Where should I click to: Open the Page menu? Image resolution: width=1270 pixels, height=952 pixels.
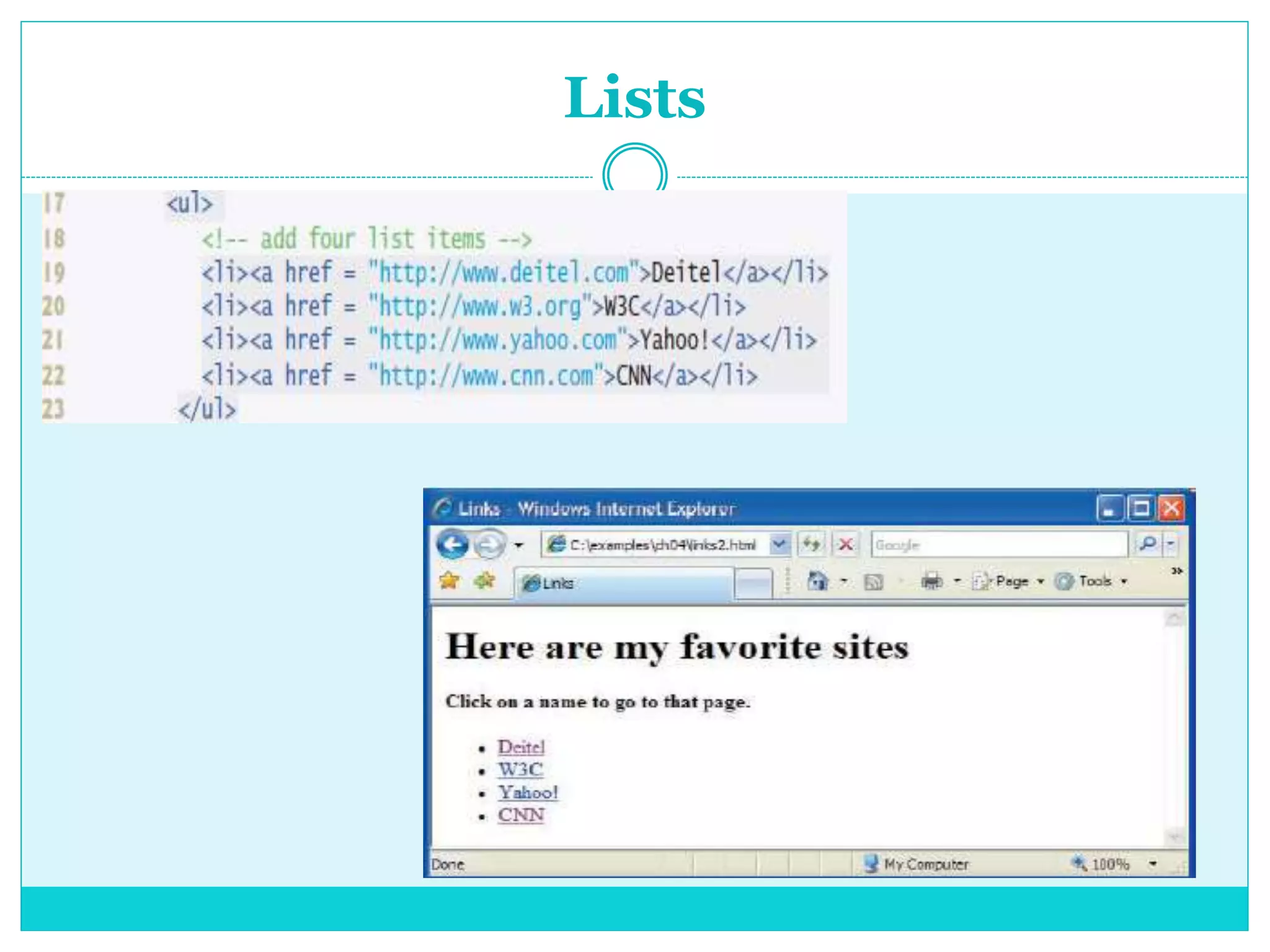click(x=1008, y=581)
